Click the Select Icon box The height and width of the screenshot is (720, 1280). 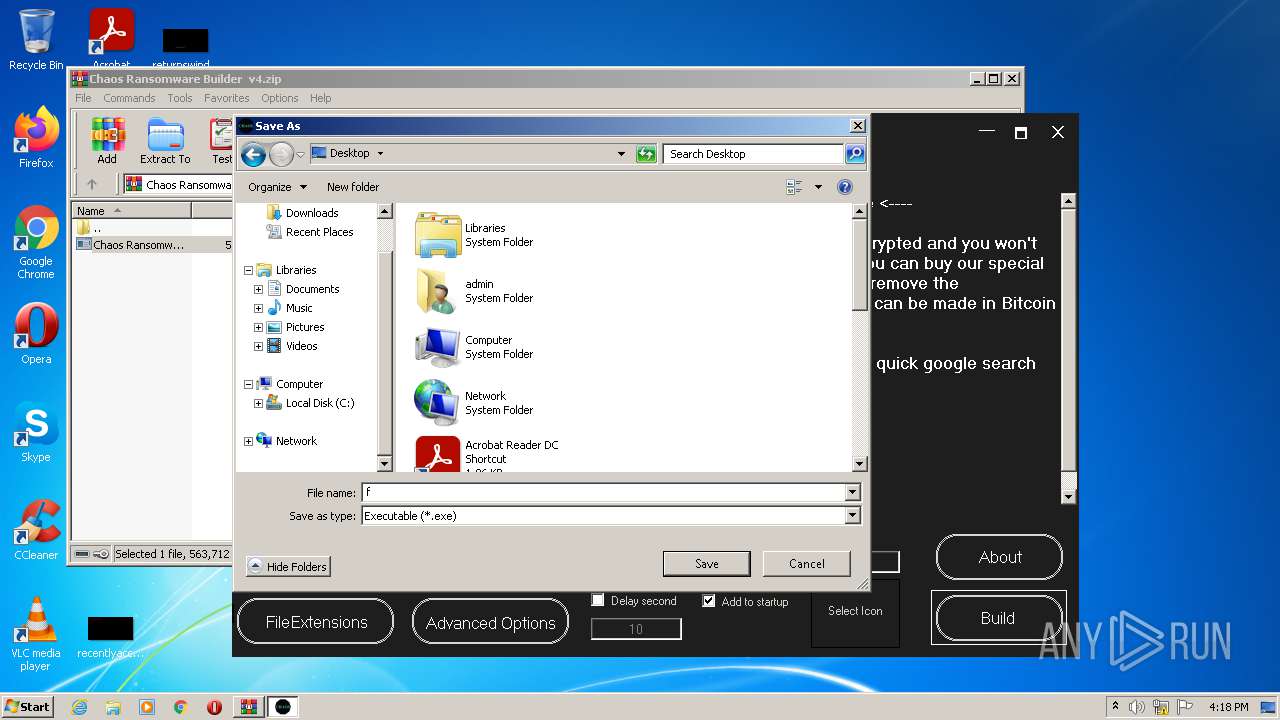(x=855, y=612)
